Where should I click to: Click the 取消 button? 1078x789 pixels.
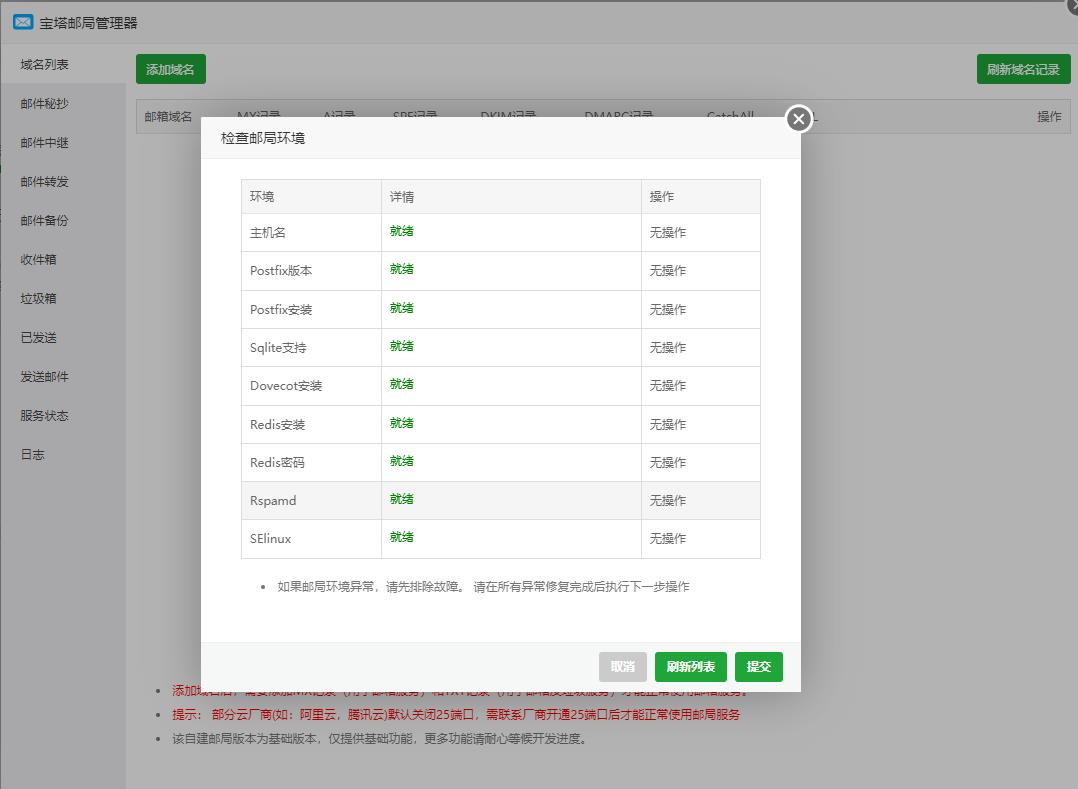(x=623, y=667)
